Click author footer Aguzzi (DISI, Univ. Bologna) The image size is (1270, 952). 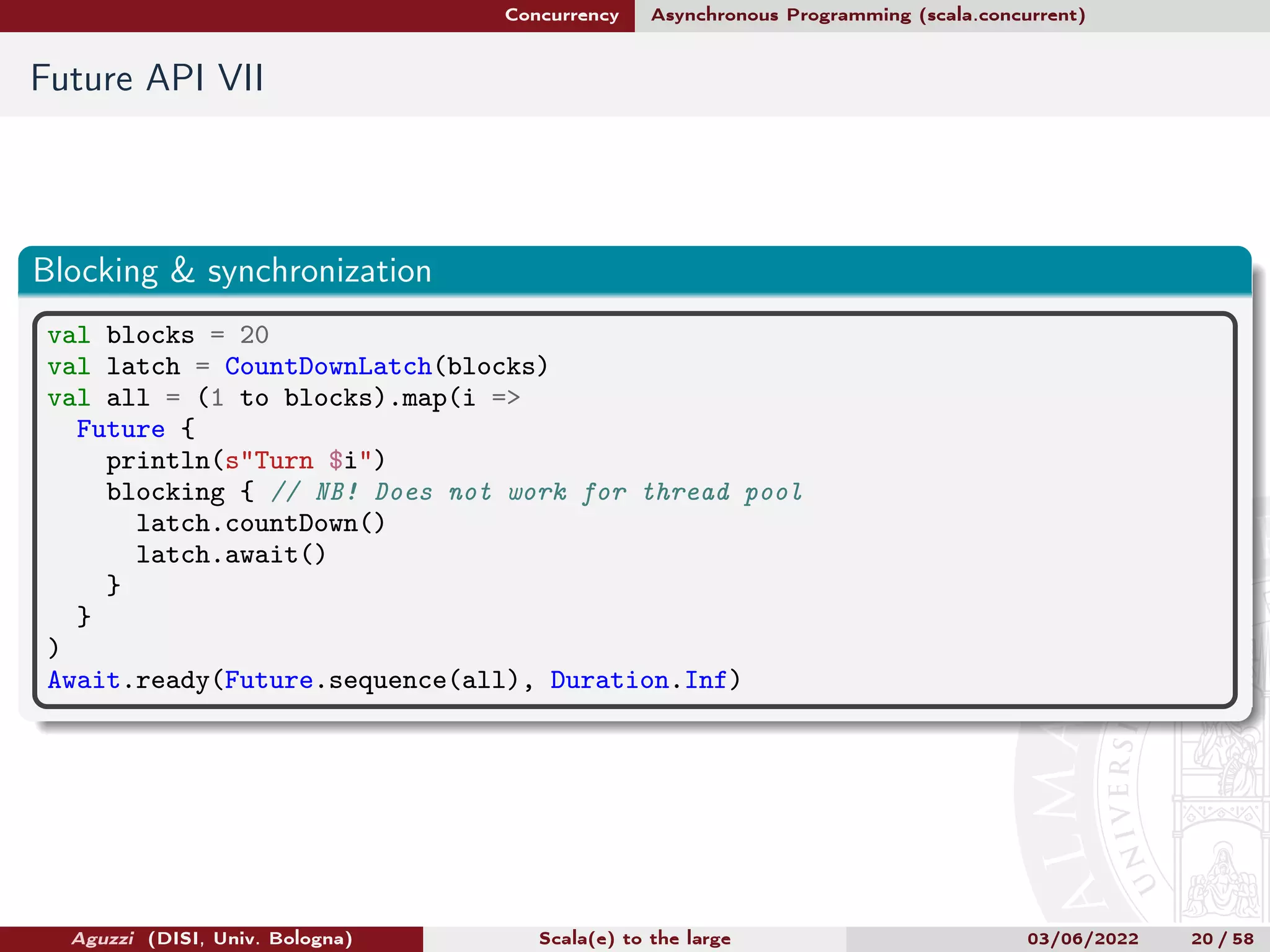point(212,938)
